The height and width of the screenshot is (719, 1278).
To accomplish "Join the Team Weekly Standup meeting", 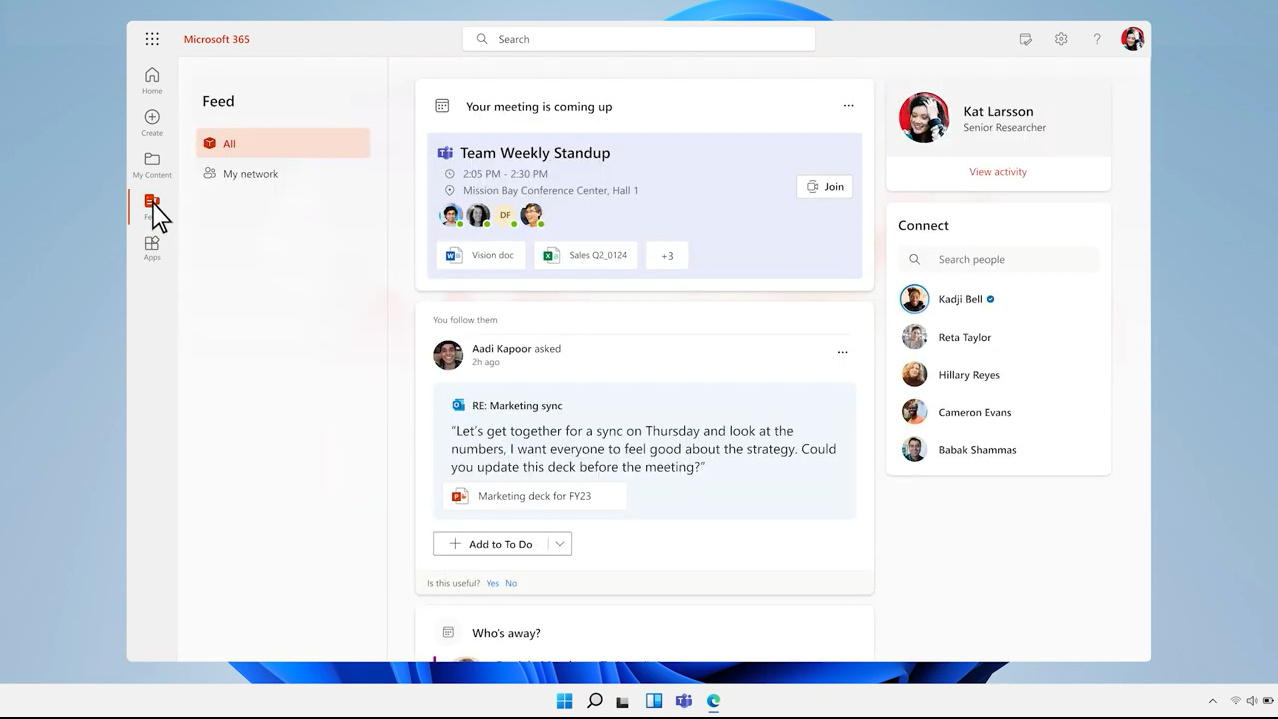I will click(x=825, y=186).
